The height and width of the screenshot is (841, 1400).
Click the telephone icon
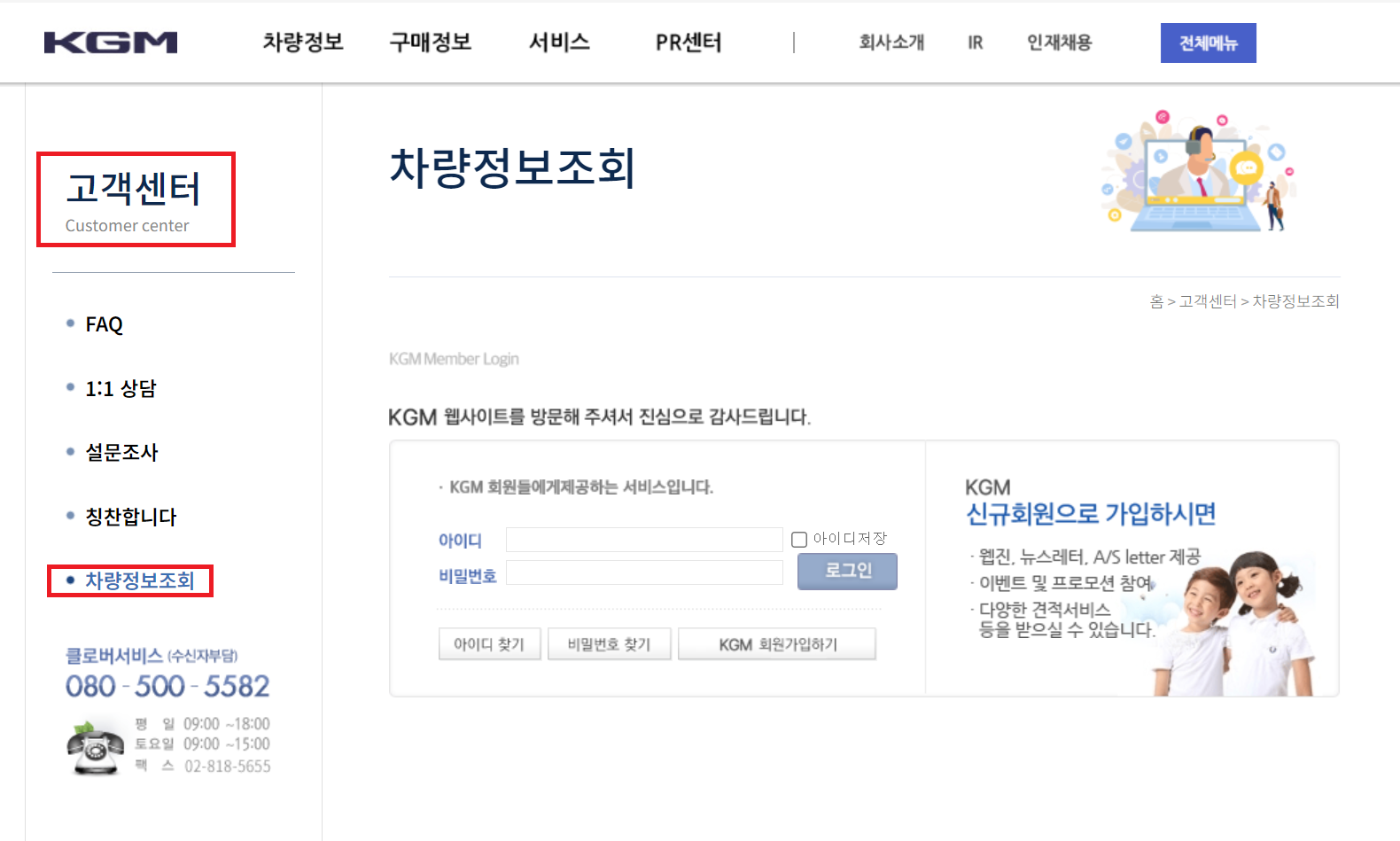96,749
